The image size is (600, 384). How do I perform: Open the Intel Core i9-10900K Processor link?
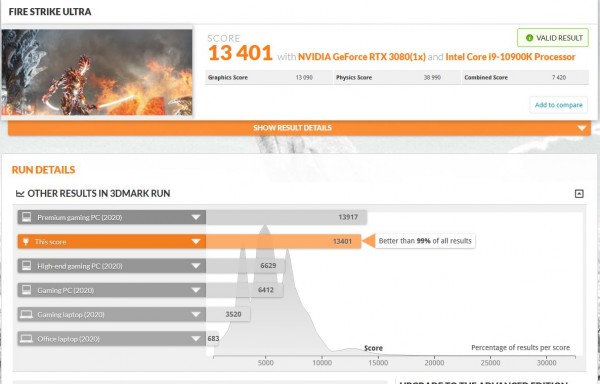[510, 57]
